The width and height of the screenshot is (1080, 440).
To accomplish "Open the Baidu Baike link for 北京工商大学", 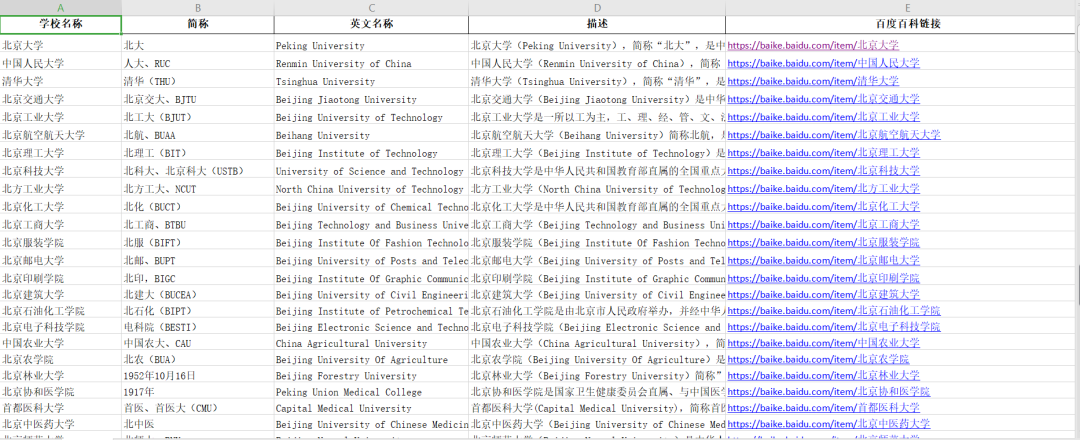I will click(823, 224).
